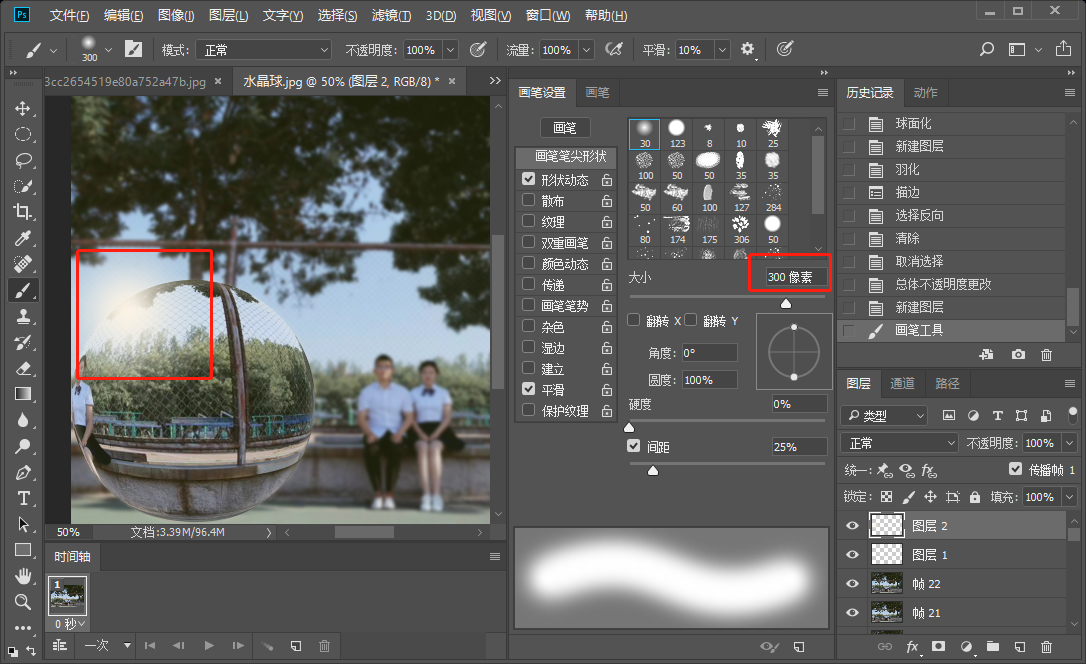
Task: Select the Crop tool
Action: (23, 212)
